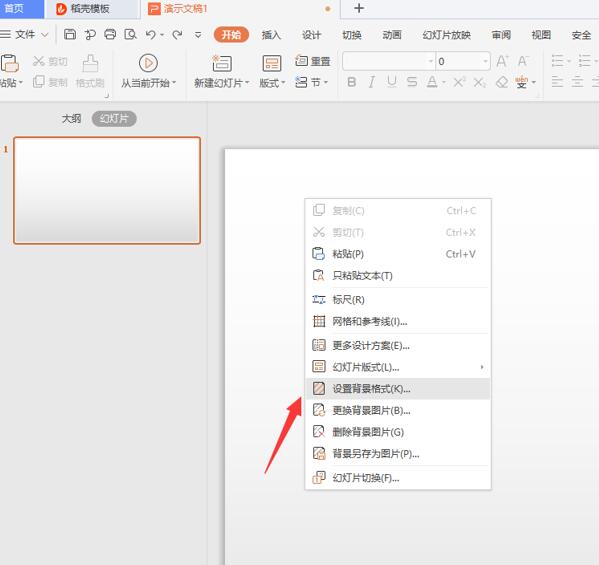Click the increase font size icon
599x565 pixels.
(502, 61)
